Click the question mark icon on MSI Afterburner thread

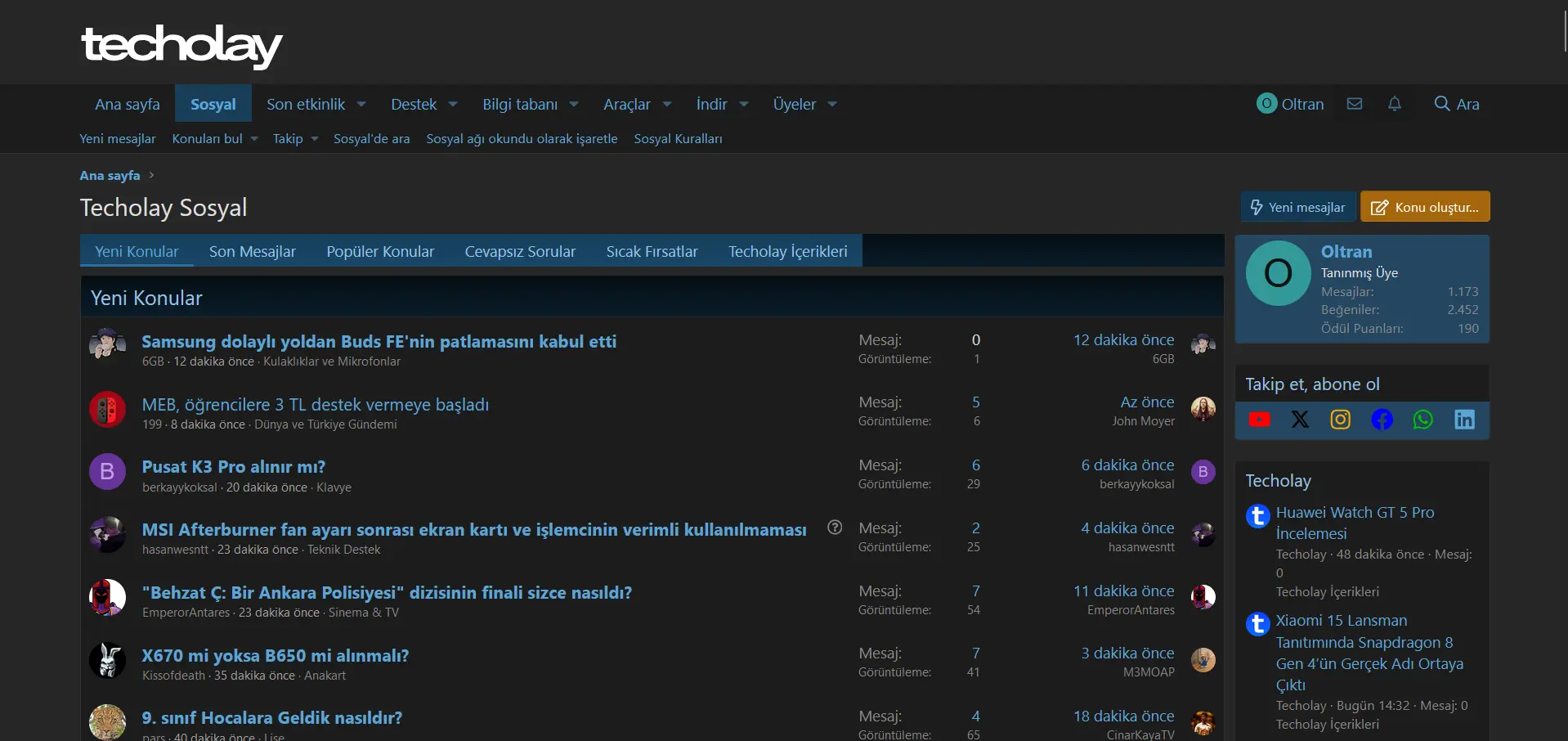pos(835,528)
